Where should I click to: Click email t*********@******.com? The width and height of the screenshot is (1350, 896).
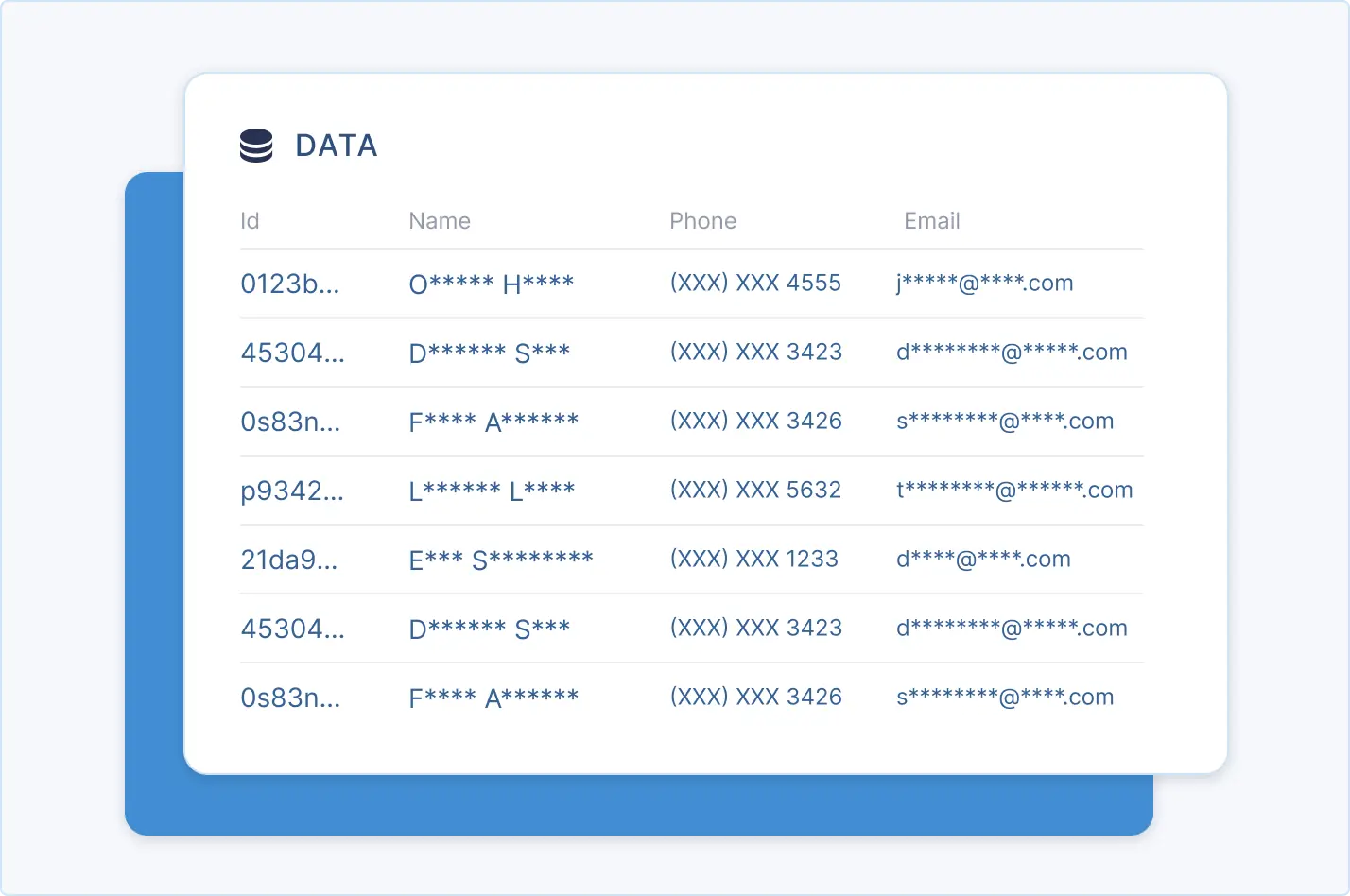[x=1014, y=491]
